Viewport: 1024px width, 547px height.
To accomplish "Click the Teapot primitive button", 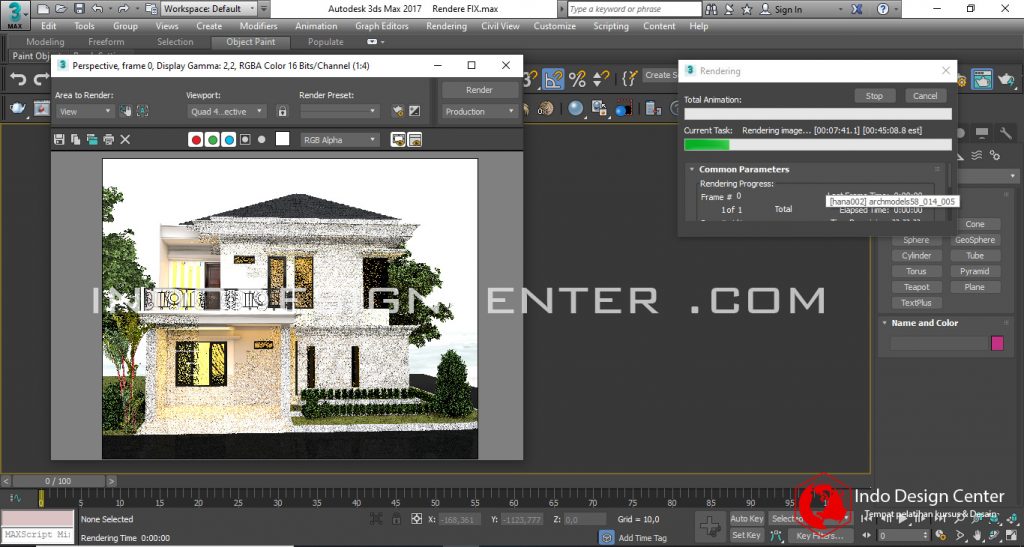I will pyautogui.click(x=916, y=287).
